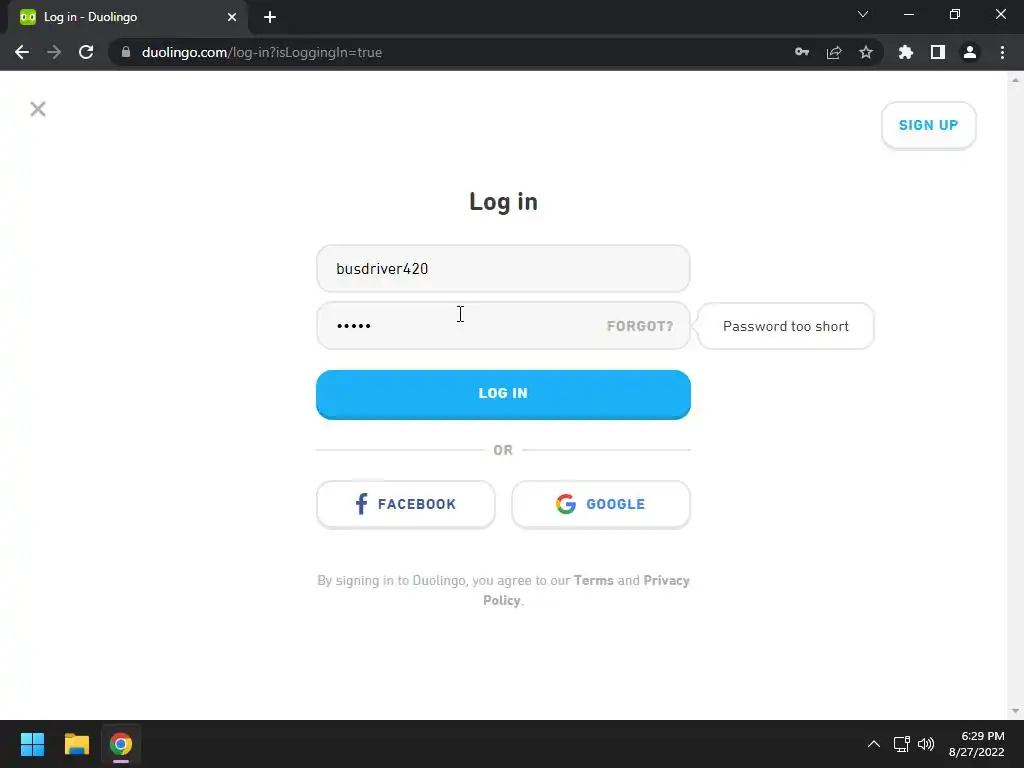Focus the username field containing busdriver420
The height and width of the screenshot is (768, 1024).
pos(503,268)
